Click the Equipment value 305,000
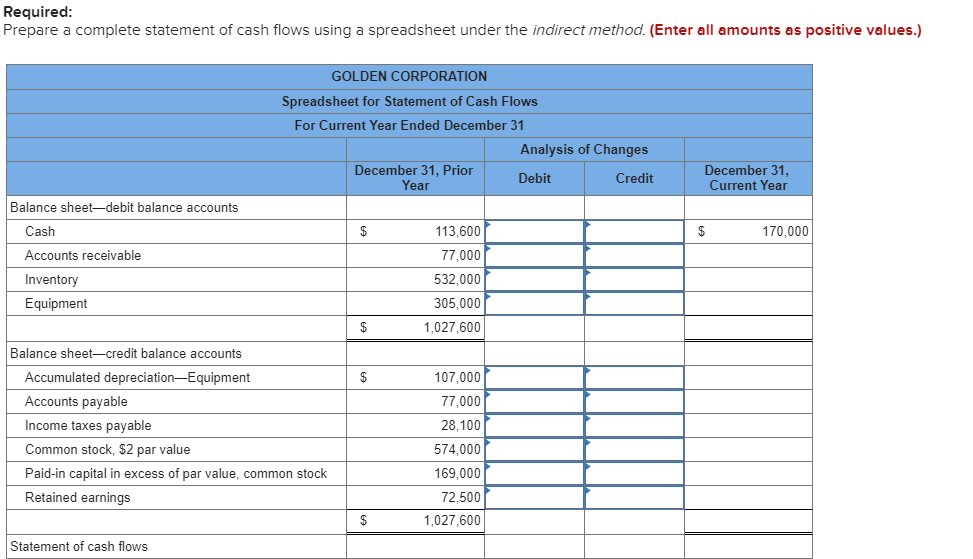 coord(457,303)
